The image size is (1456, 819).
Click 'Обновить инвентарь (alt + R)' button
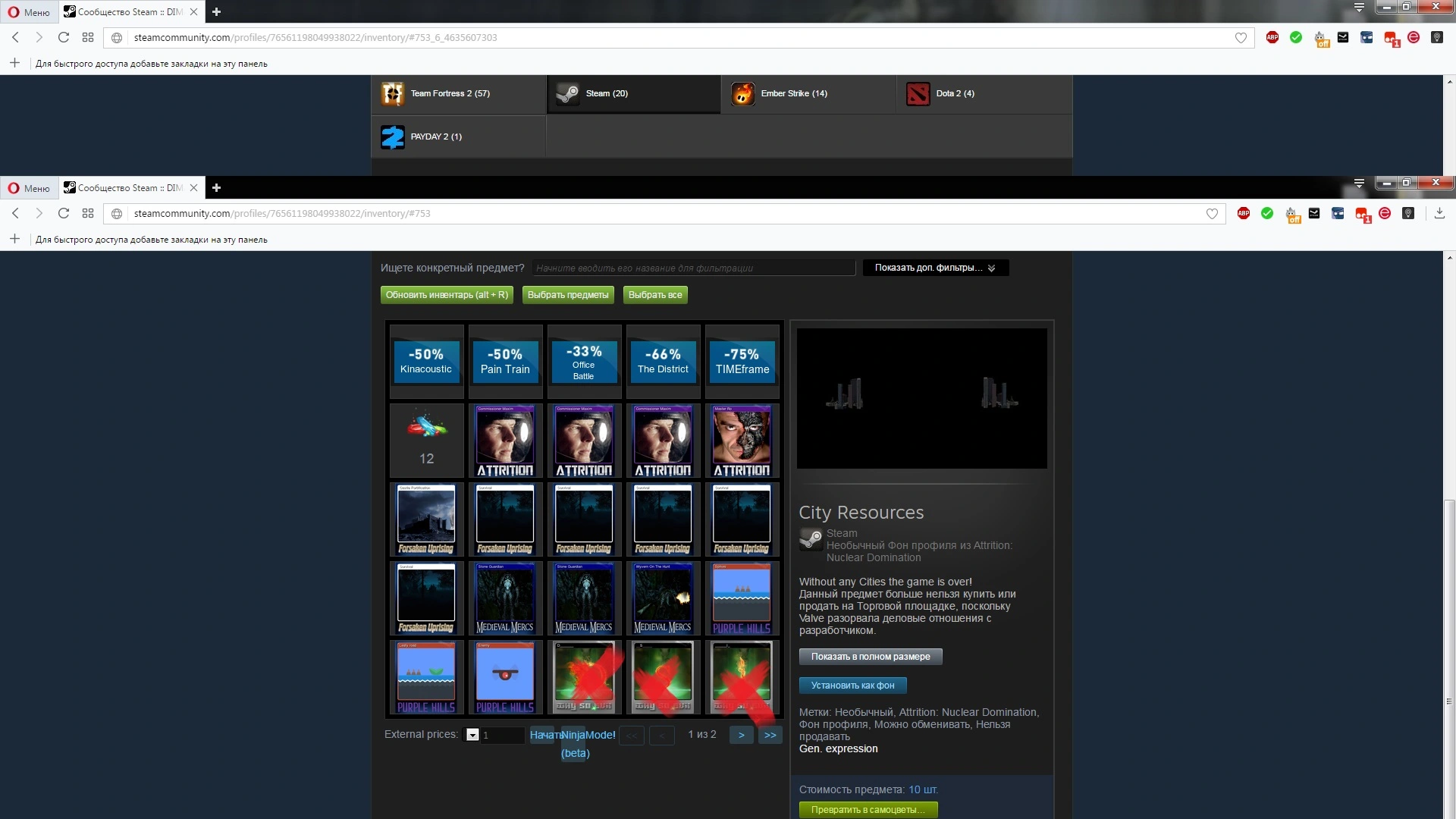click(447, 295)
